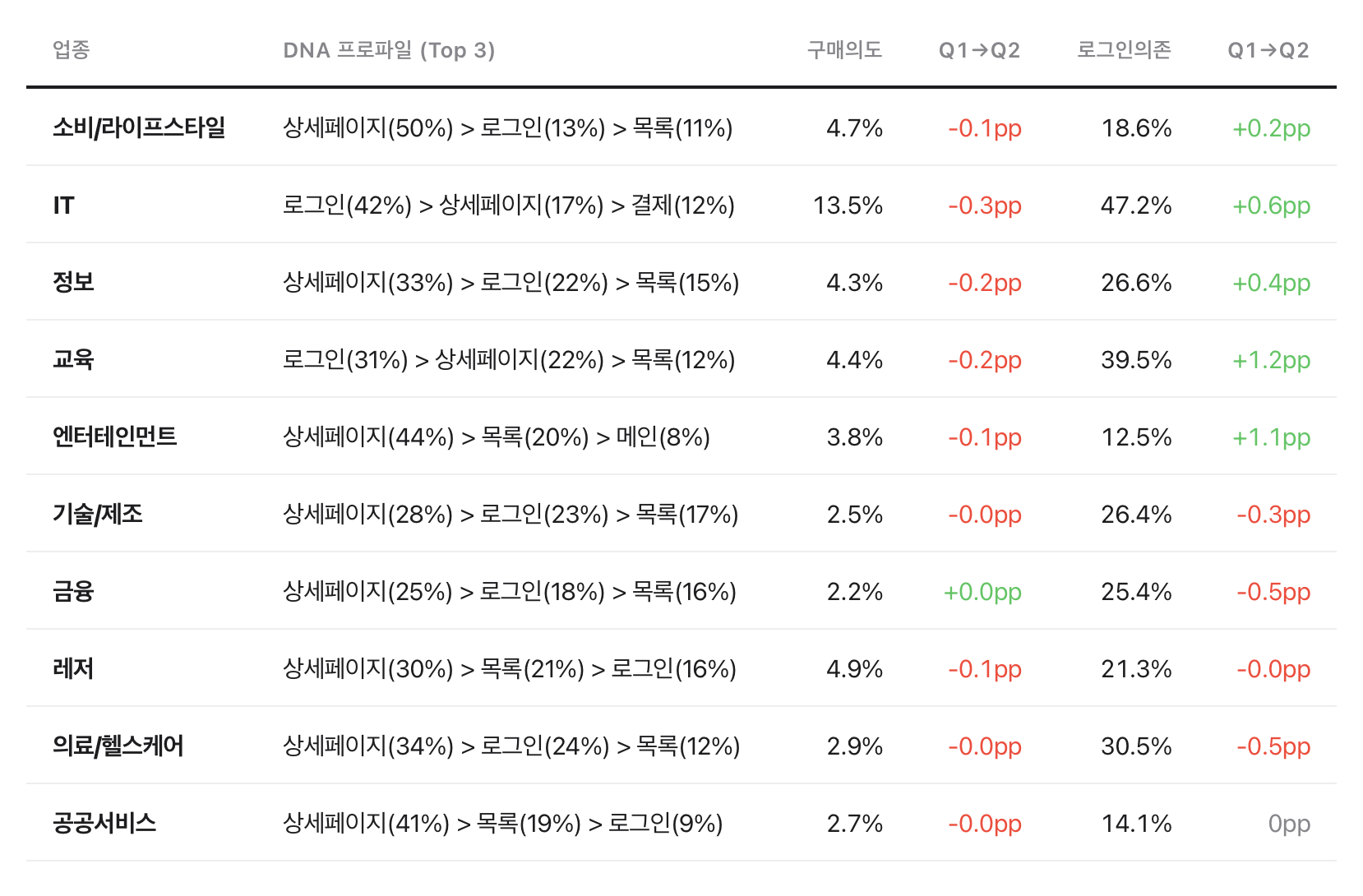Click the 업종 column header
The width and height of the screenshot is (1363, 896).
tap(72, 50)
